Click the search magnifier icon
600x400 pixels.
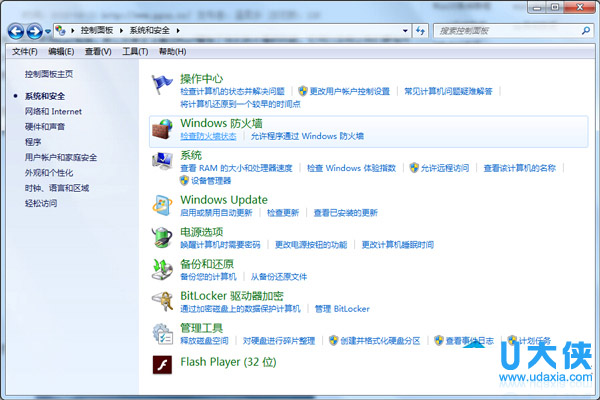(x=585, y=31)
